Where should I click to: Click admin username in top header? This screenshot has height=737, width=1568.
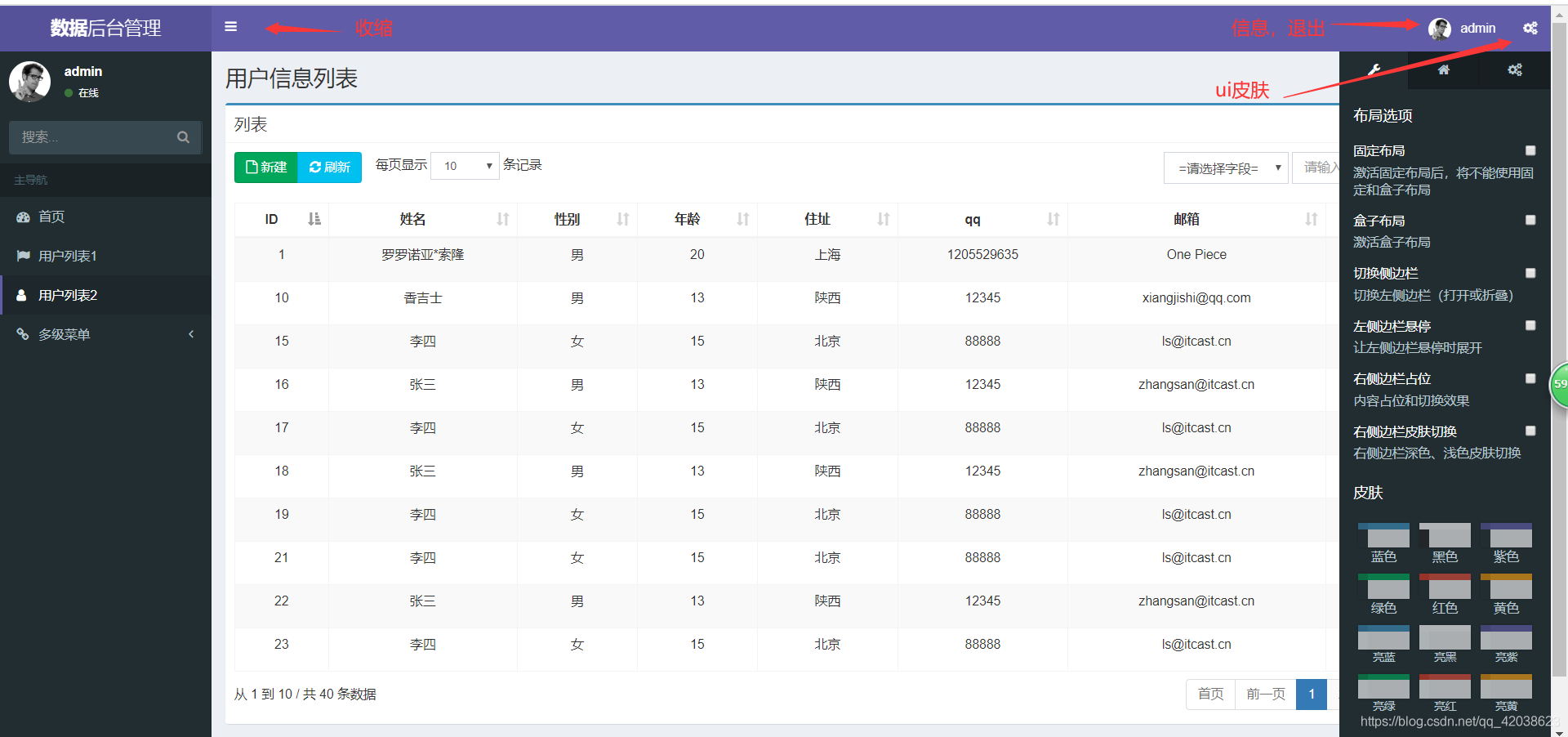1478,29
